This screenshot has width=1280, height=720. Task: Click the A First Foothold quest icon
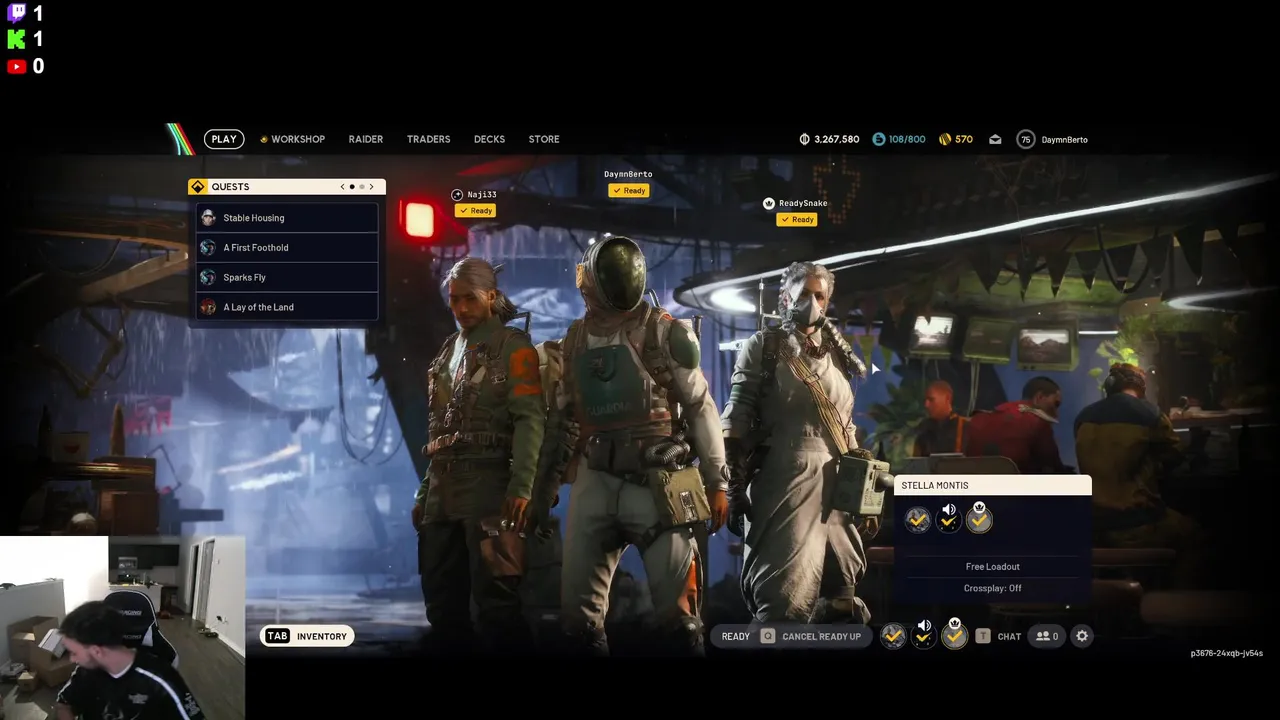coord(208,247)
